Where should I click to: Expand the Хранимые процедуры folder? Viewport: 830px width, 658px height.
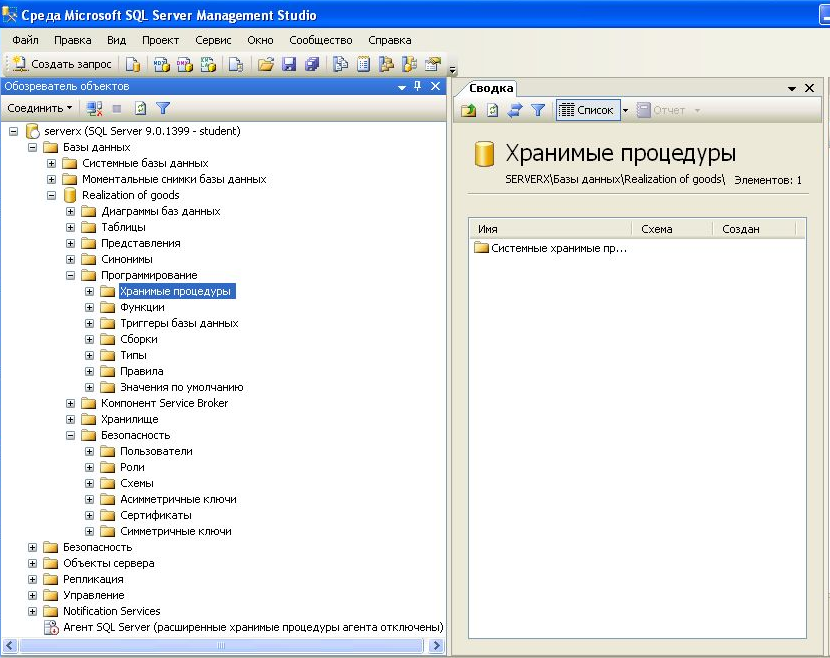pyautogui.click(x=89, y=291)
